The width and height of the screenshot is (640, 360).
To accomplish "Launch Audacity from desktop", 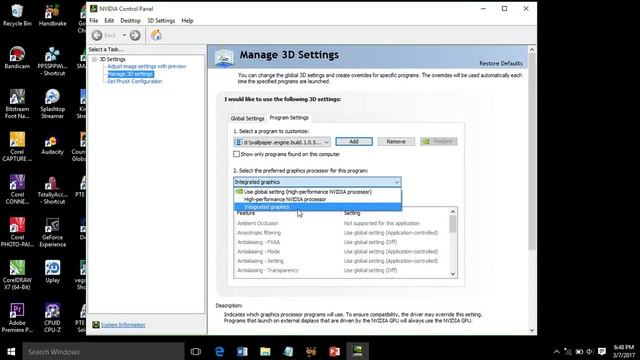I will pos(53,143).
